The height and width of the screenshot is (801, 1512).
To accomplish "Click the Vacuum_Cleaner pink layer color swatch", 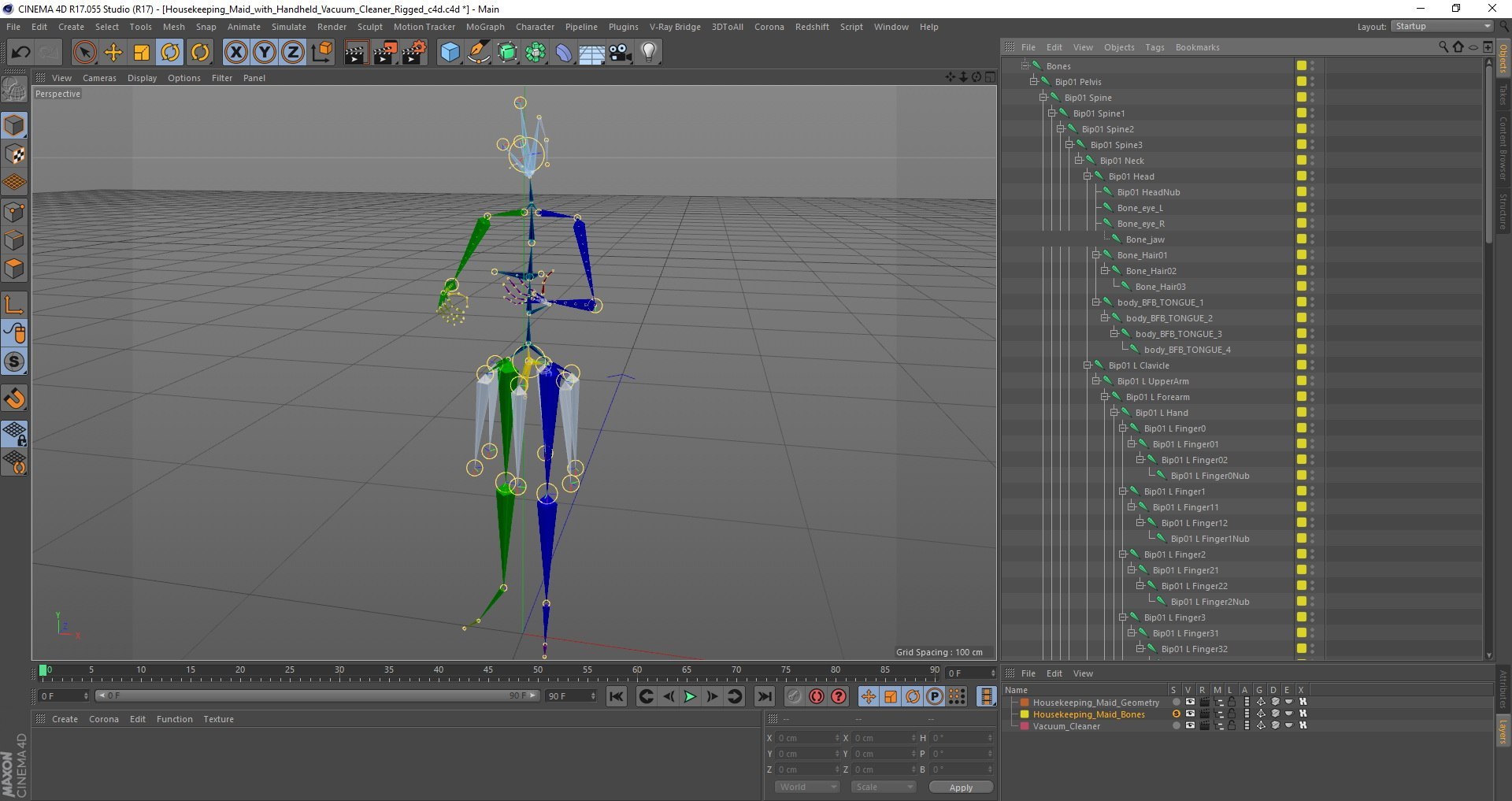I will pyautogui.click(x=1025, y=725).
